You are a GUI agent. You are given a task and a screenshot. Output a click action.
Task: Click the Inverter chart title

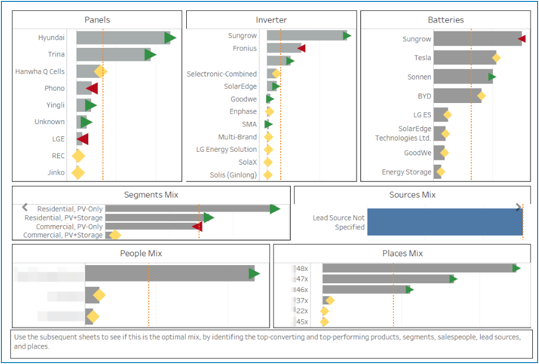click(271, 20)
